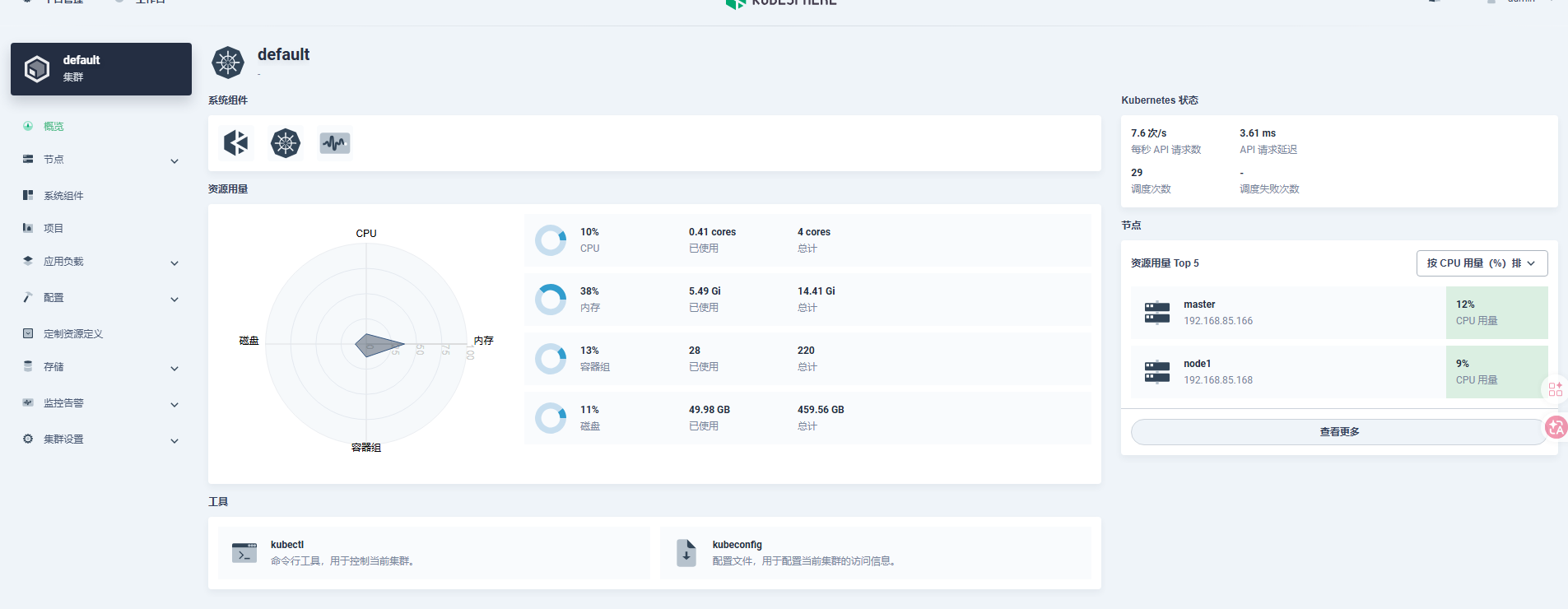Select 系统组件 in the sidebar
This screenshot has width=1568, height=609.
[x=63, y=196]
